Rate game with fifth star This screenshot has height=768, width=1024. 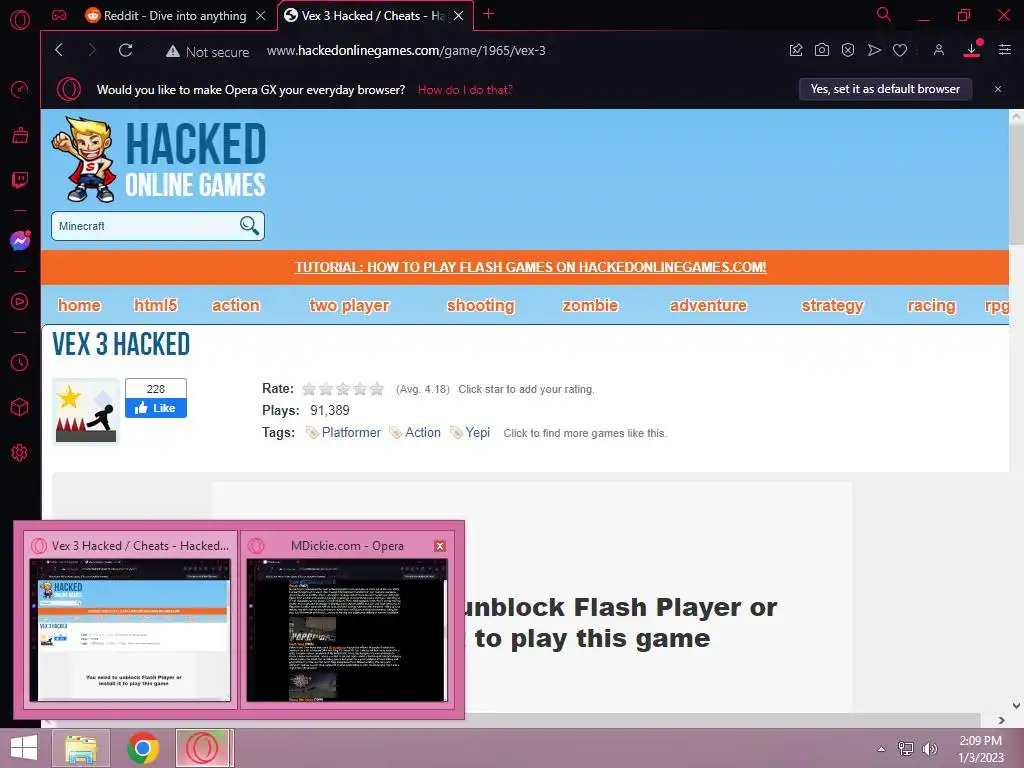[377, 389]
